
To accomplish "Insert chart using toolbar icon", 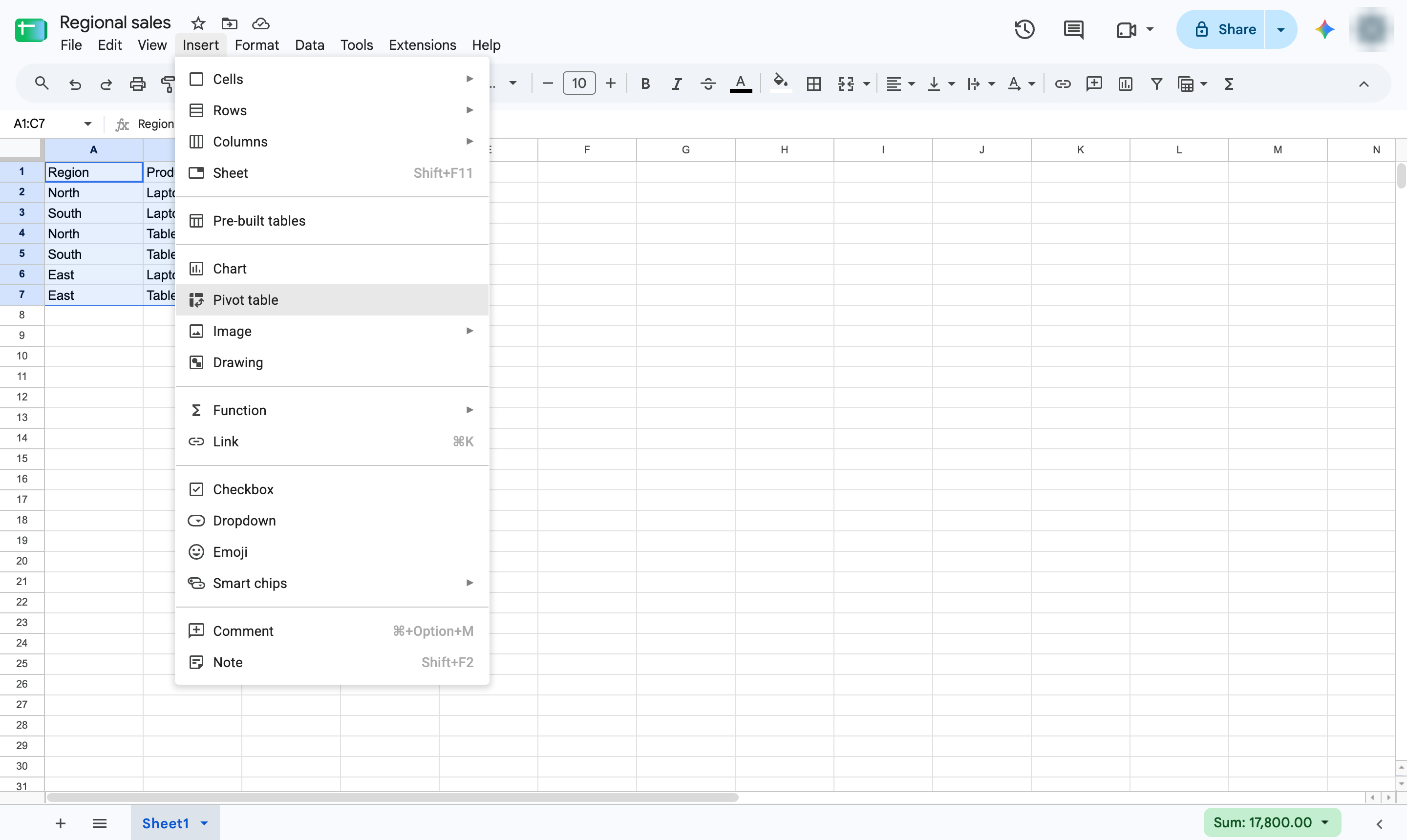I will pos(1125,84).
